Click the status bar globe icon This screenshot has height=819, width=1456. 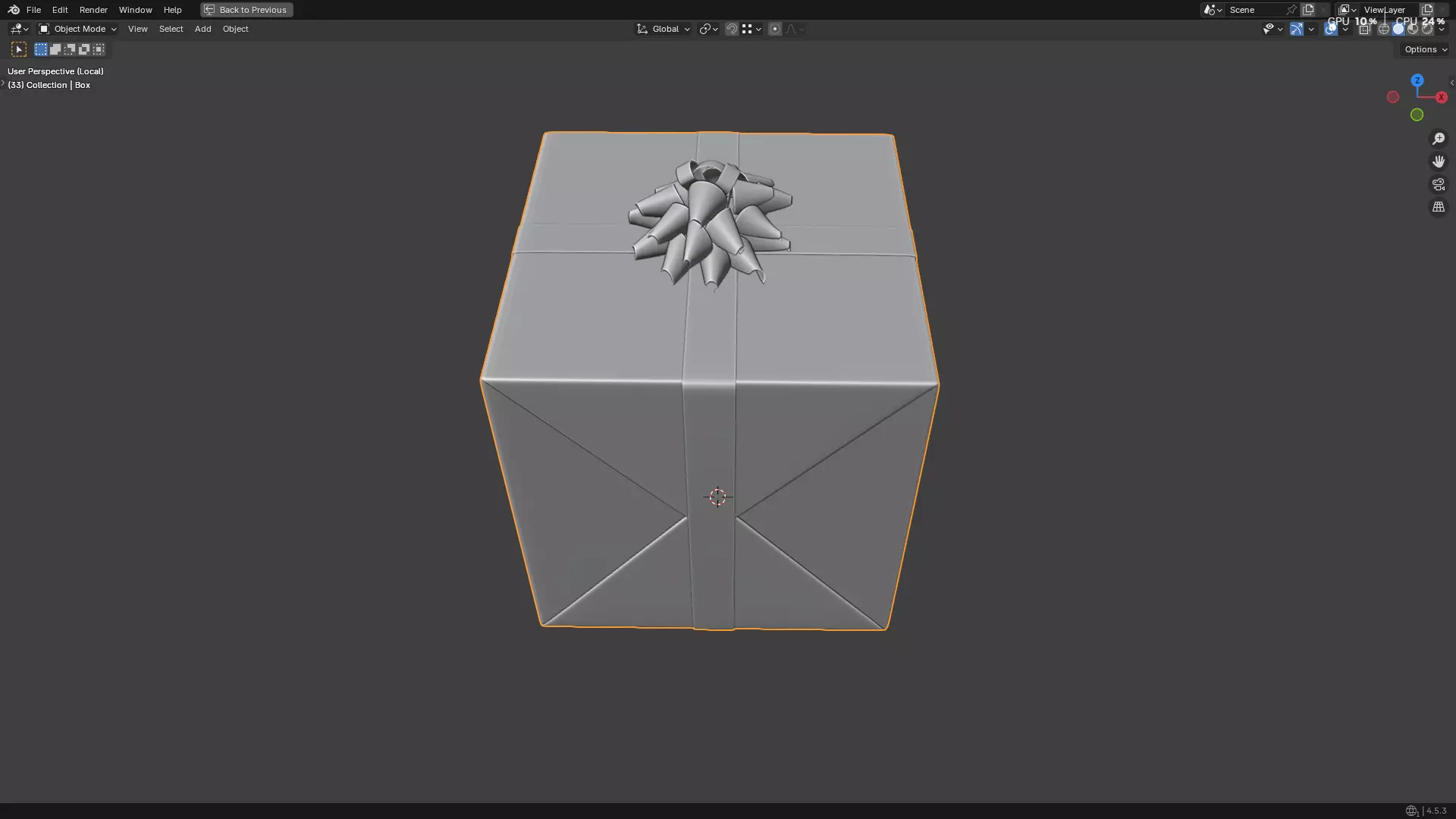(x=1411, y=811)
